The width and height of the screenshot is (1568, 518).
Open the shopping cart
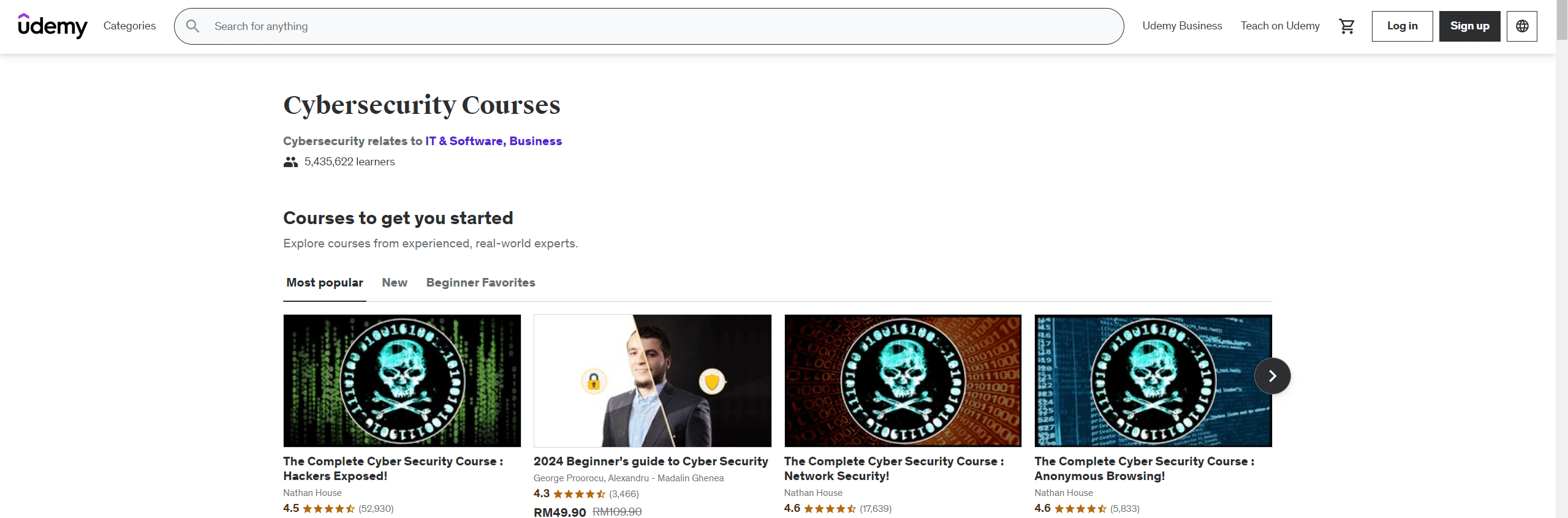1347,26
